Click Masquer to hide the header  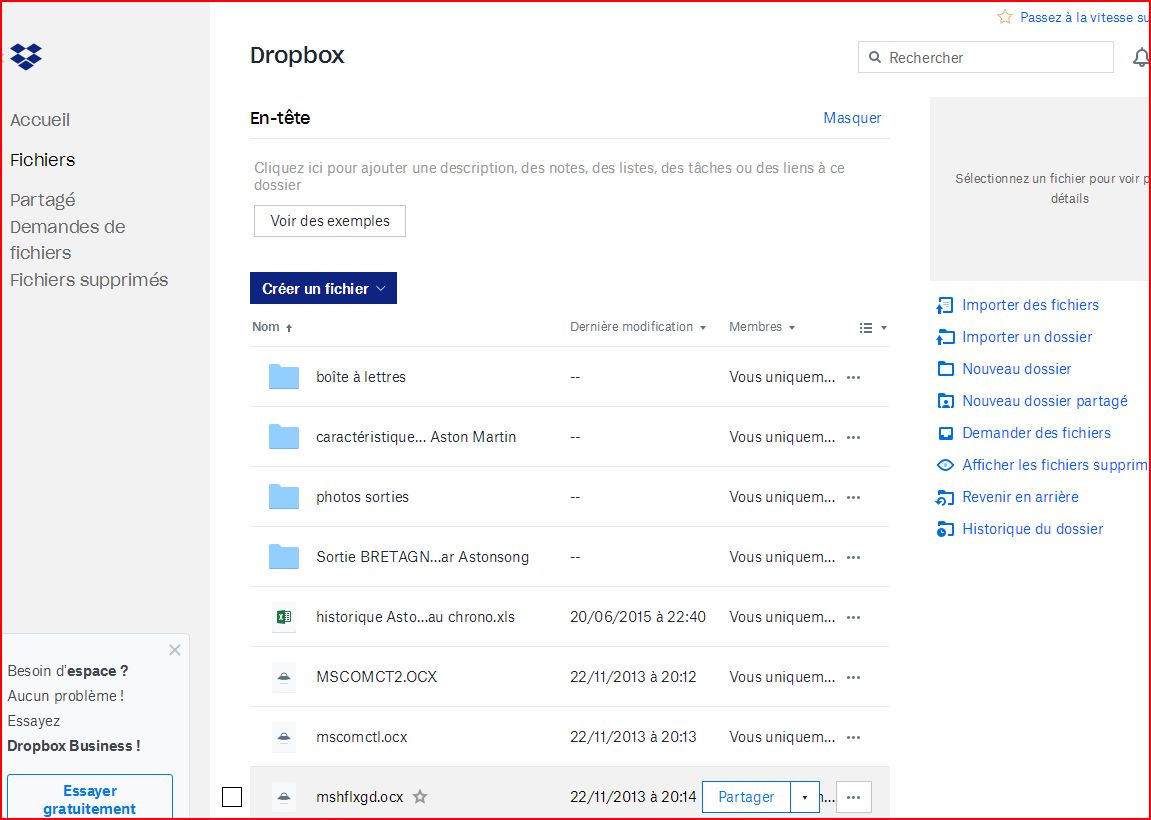coord(852,118)
